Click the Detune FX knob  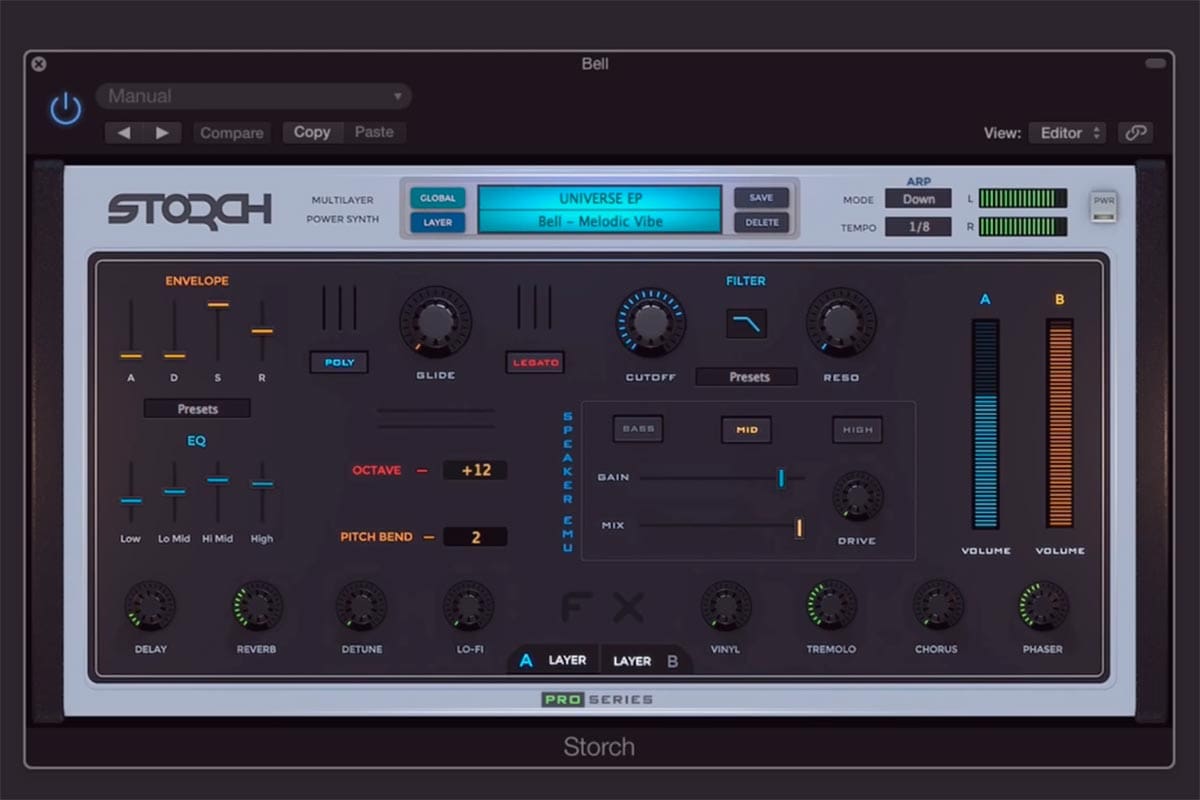[361, 606]
